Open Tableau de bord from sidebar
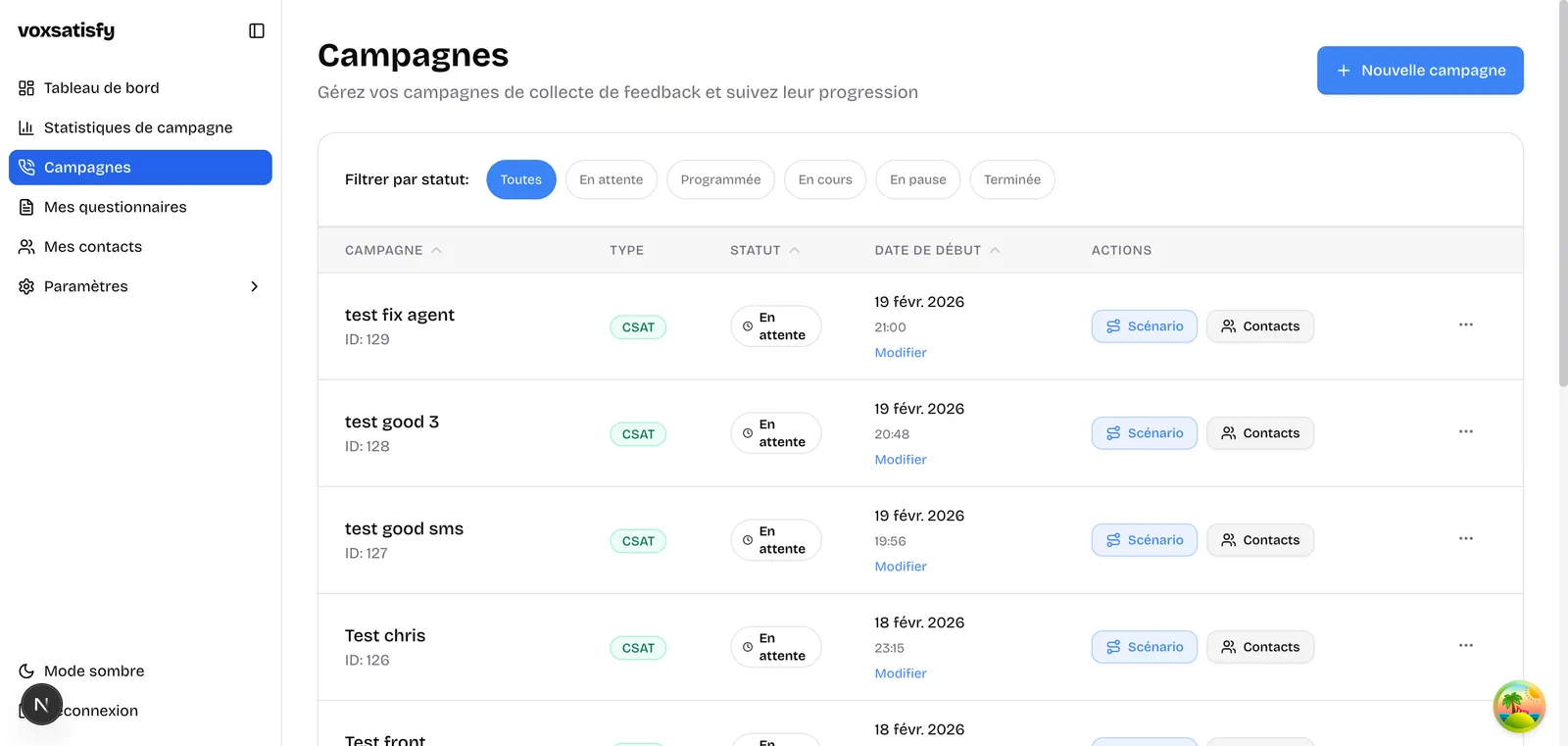The image size is (1568, 746). (140, 88)
